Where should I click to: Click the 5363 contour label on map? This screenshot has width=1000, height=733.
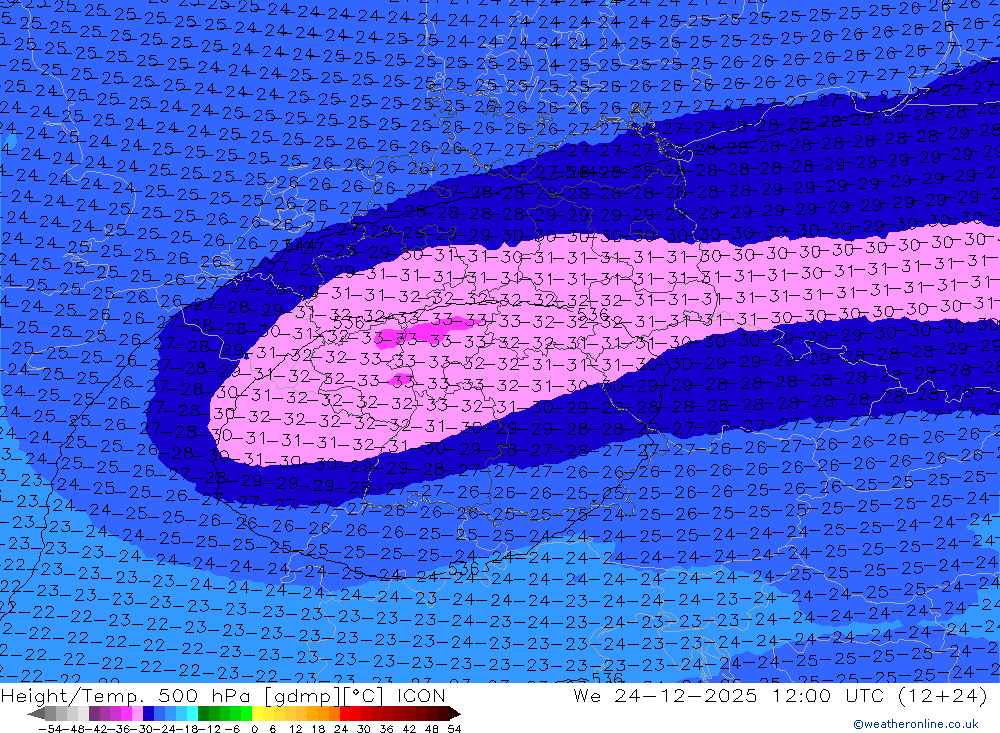coord(469,567)
